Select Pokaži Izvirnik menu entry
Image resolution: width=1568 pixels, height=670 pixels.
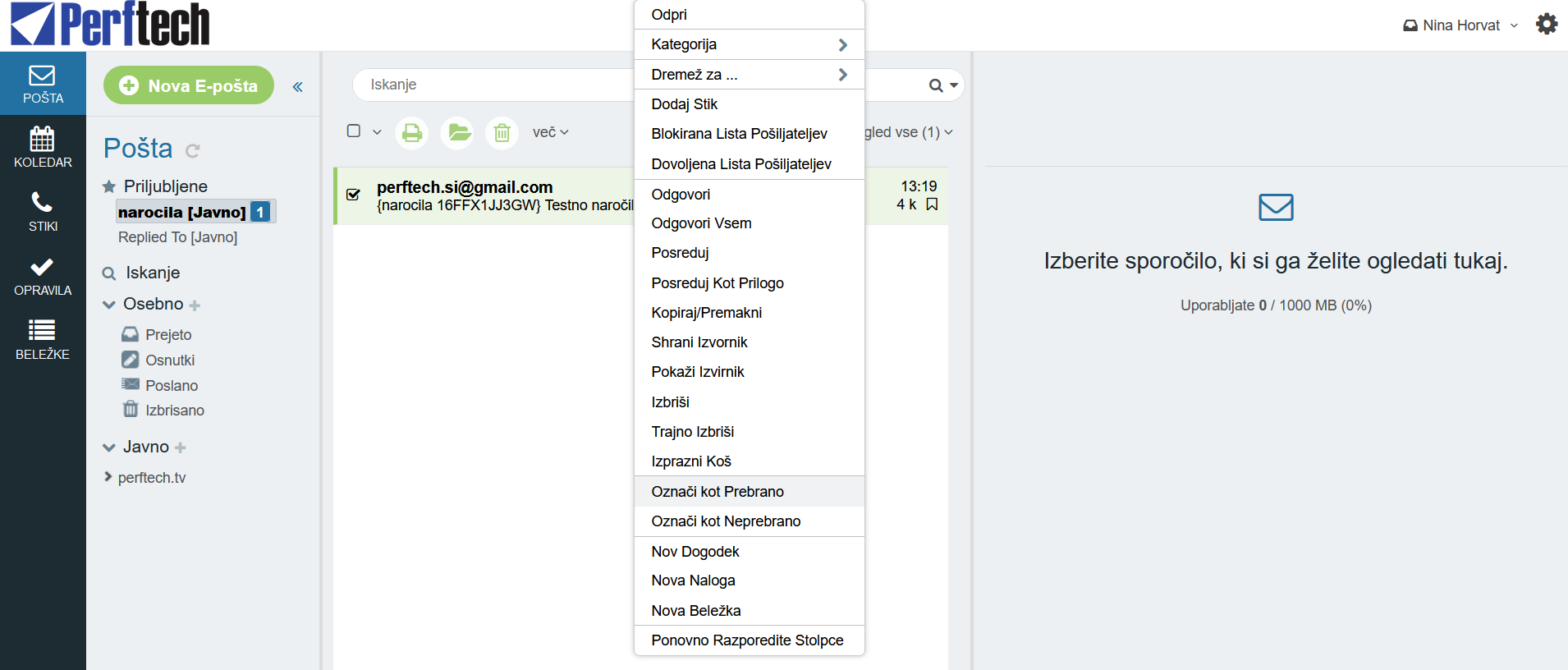coord(750,372)
